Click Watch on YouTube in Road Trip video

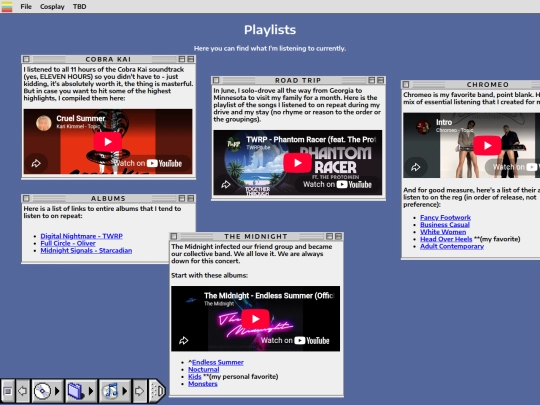(x=338, y=185)
